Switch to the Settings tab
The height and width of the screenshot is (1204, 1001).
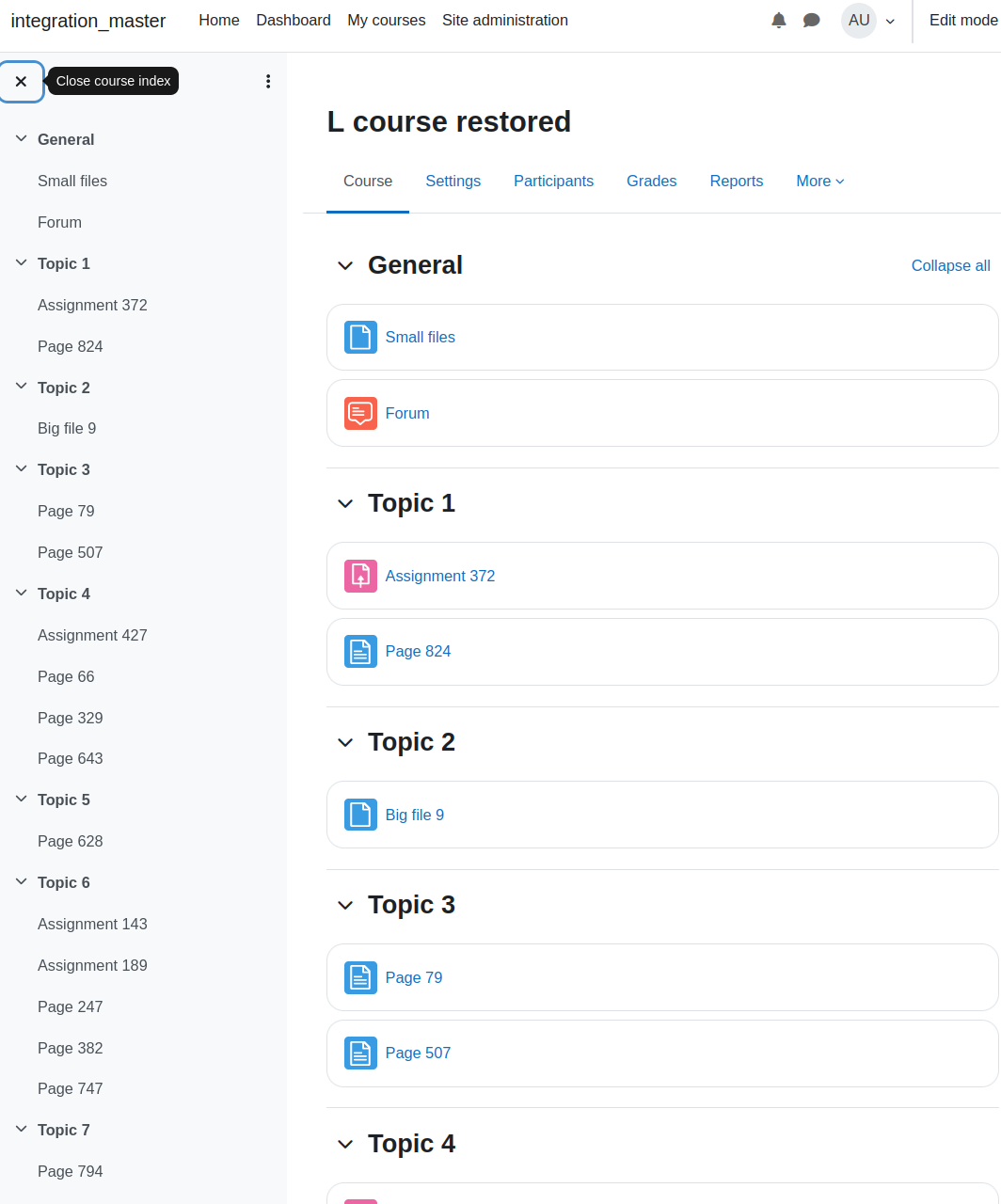point(453,182)
